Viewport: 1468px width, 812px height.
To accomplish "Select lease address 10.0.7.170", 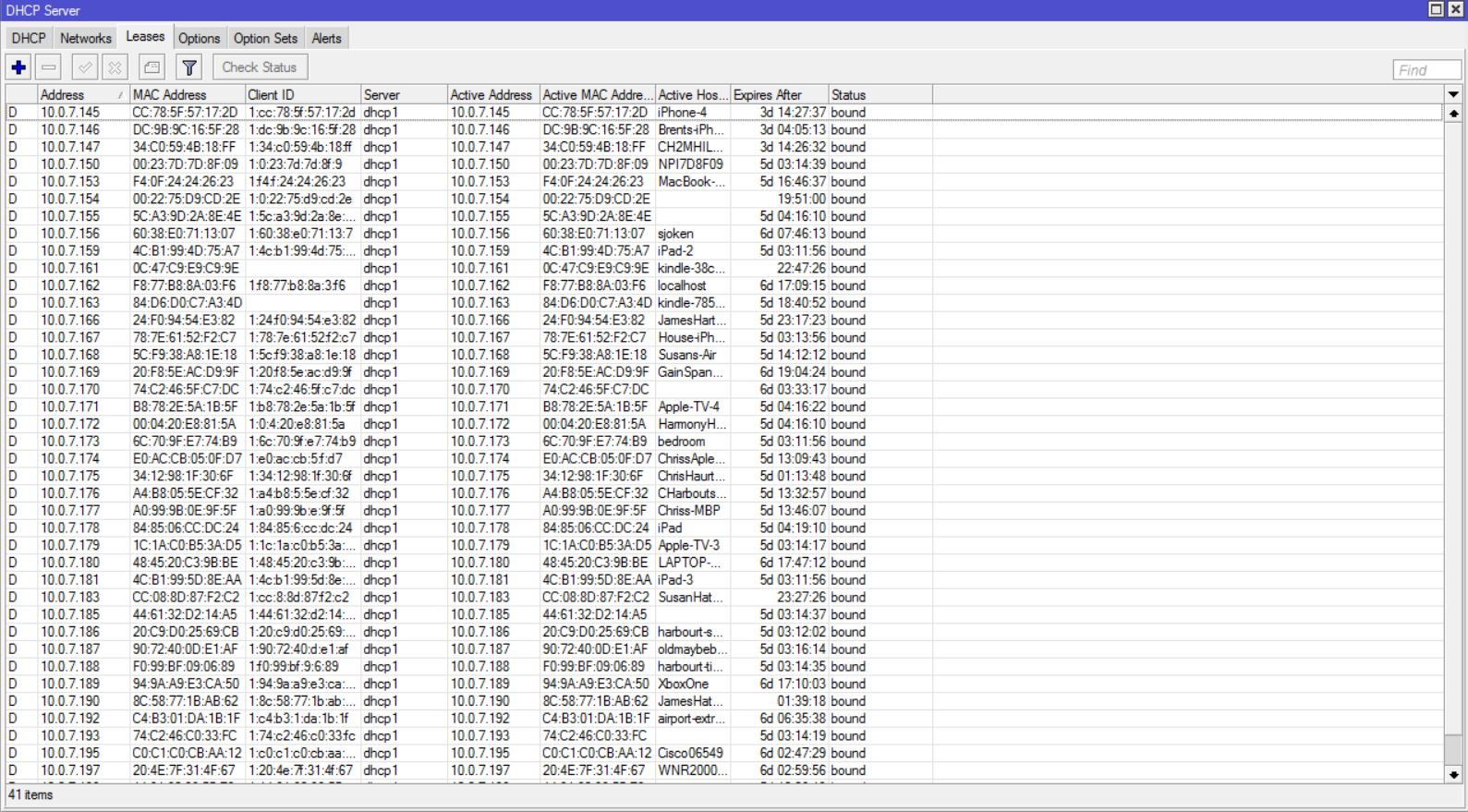I will [x=70, y=390].
